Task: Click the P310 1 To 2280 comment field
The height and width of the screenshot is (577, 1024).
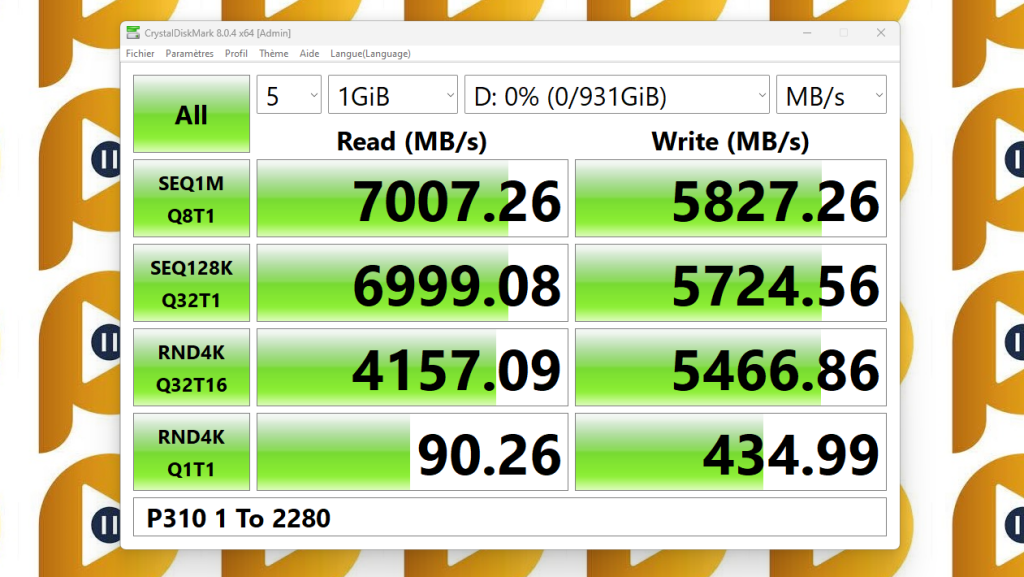Action: (x=509, y=518)
